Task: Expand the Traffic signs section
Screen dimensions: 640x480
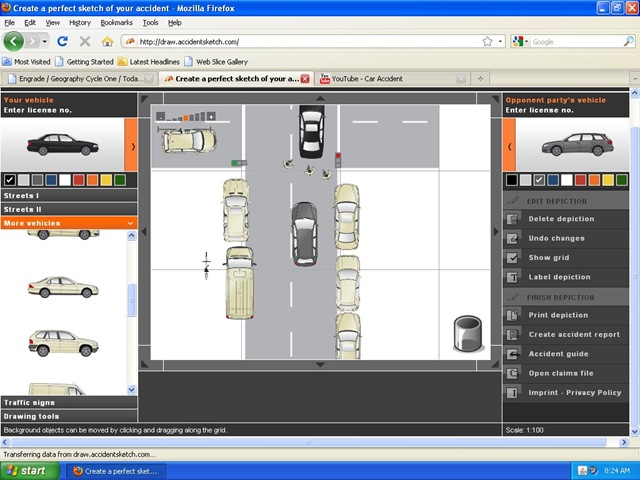Action: point(69,402)
